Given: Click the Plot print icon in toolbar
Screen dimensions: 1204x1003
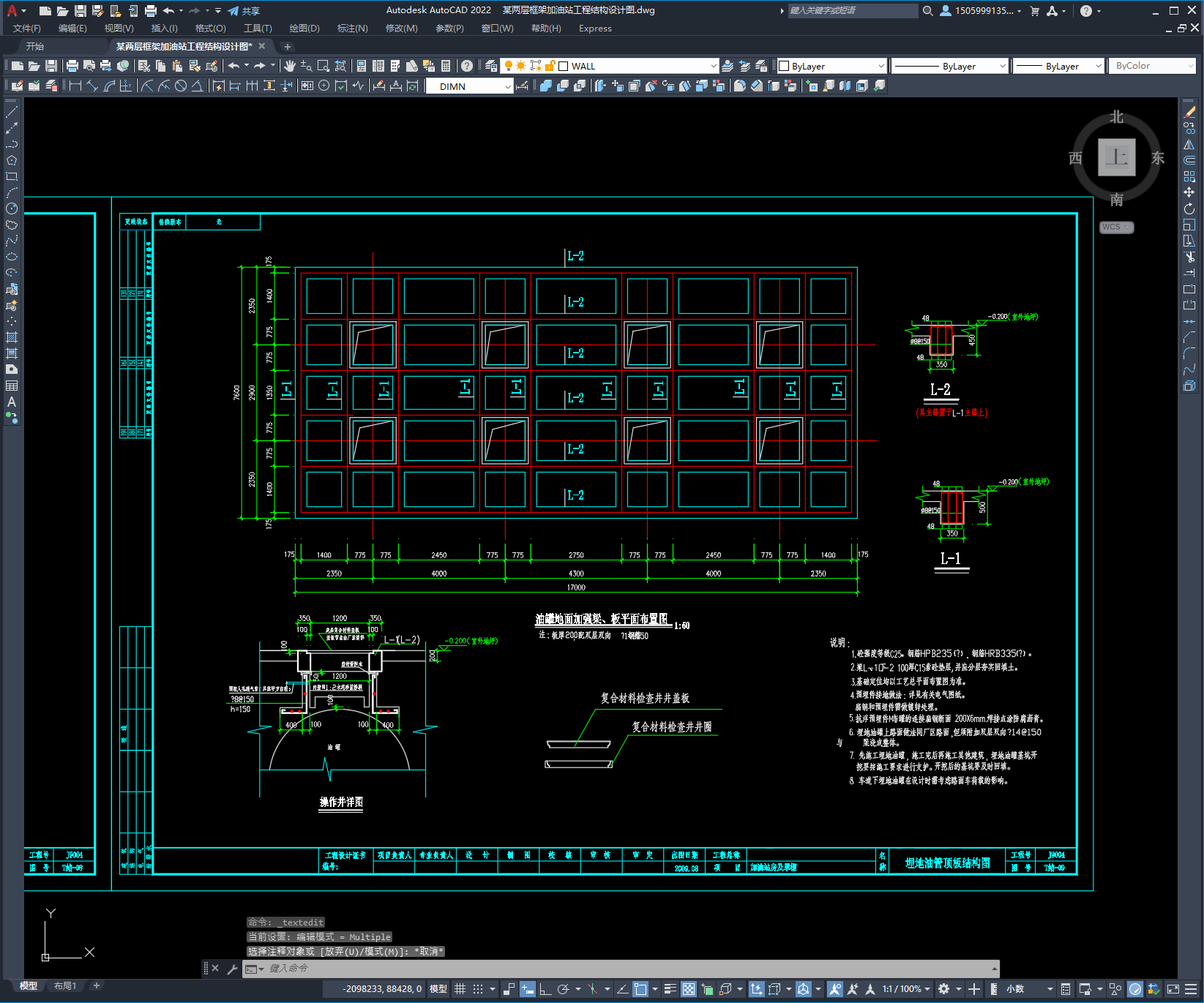Looking at the screenshot, I should coord(72,66).
